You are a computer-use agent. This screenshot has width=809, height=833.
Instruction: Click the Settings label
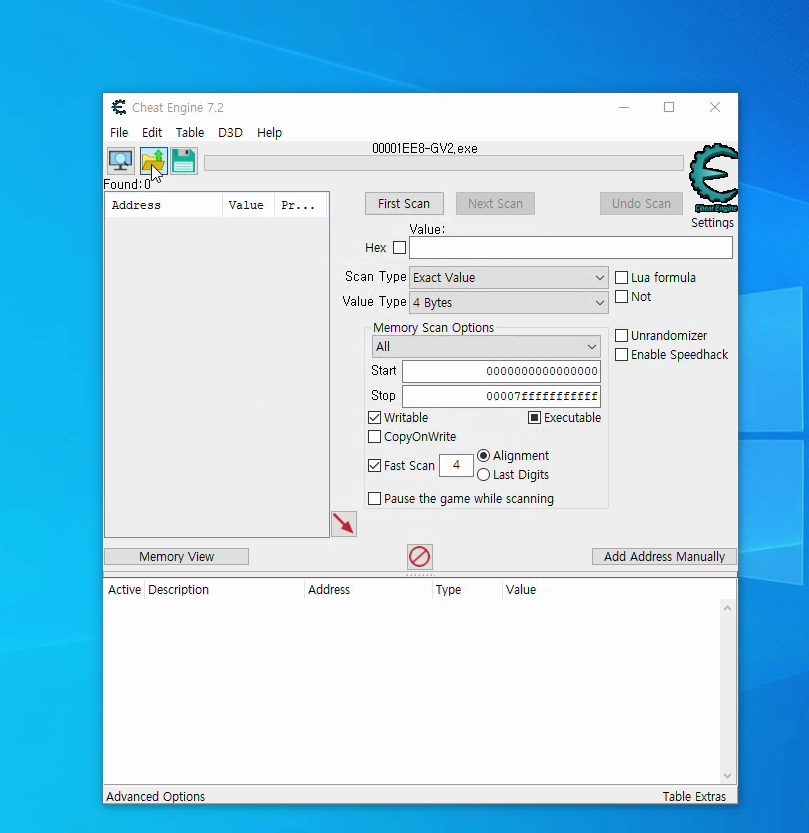coord(712,223)
